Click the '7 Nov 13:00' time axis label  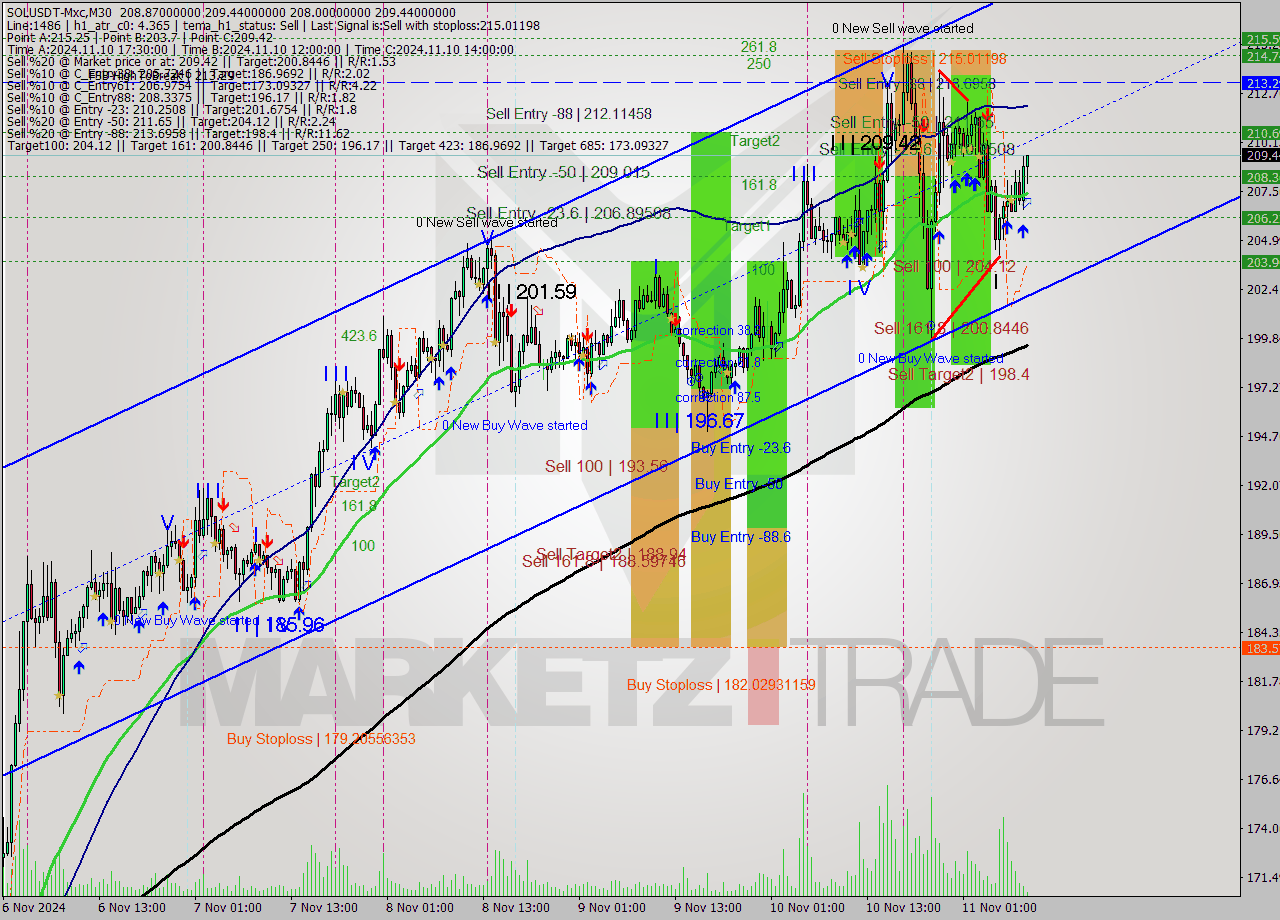(x=323, y=908)
